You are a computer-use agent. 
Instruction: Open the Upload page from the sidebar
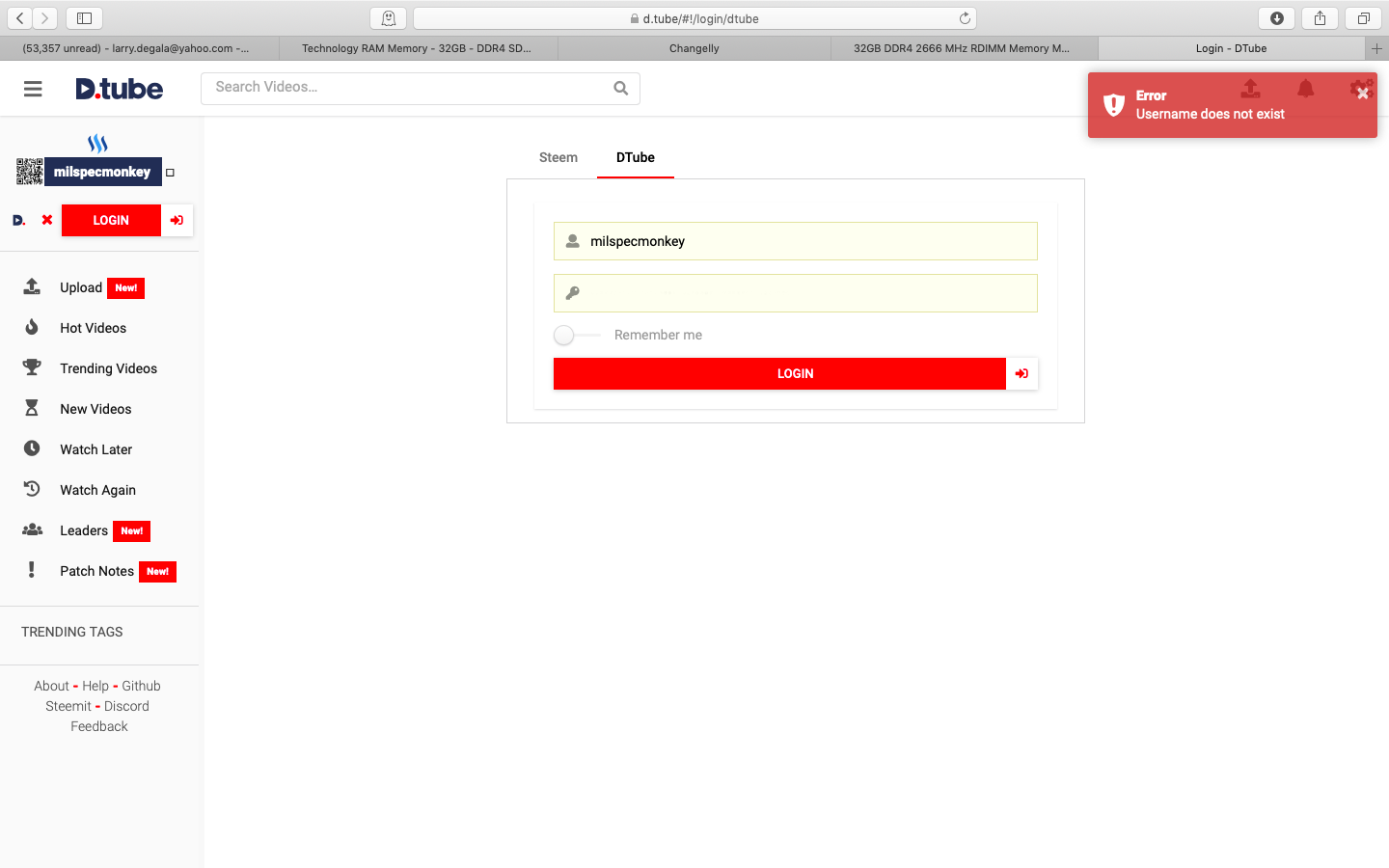tap(81, 287)
